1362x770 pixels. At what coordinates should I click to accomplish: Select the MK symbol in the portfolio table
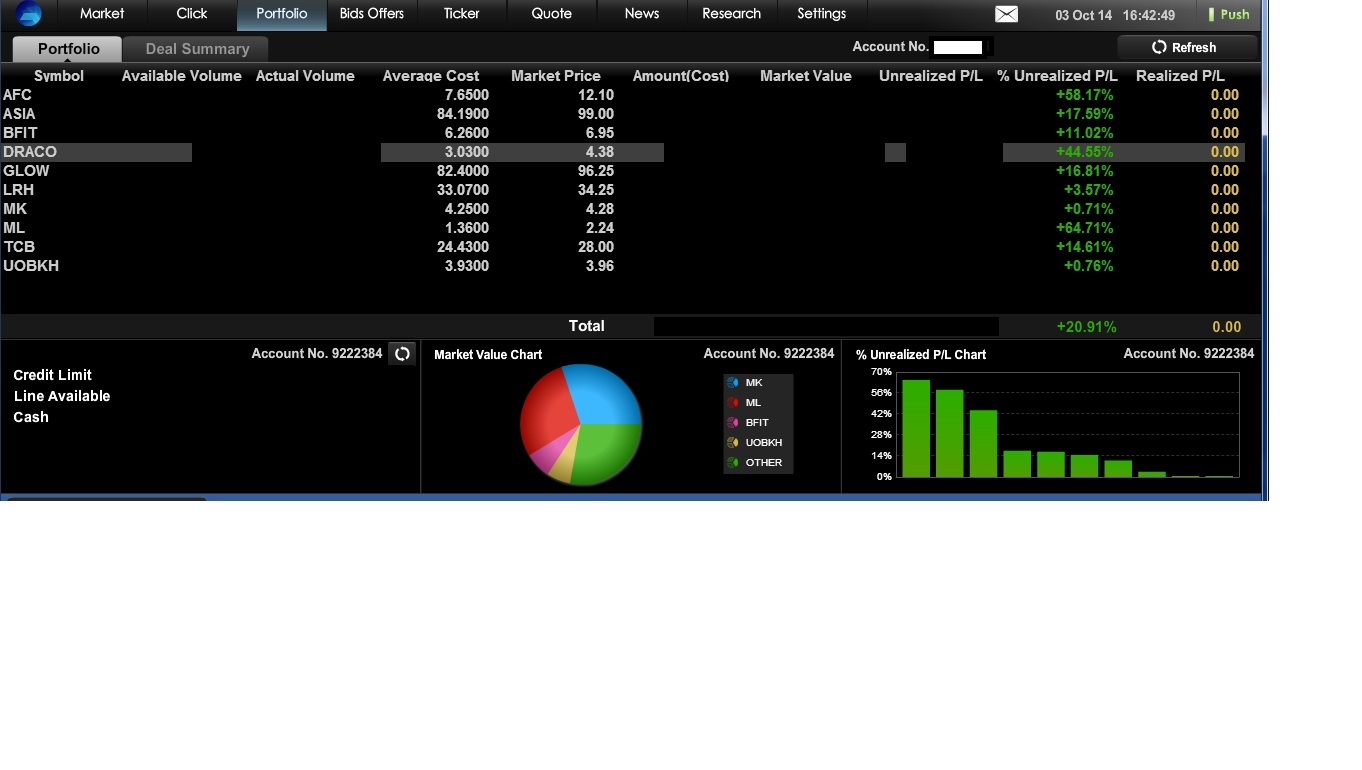click(15, 209)
